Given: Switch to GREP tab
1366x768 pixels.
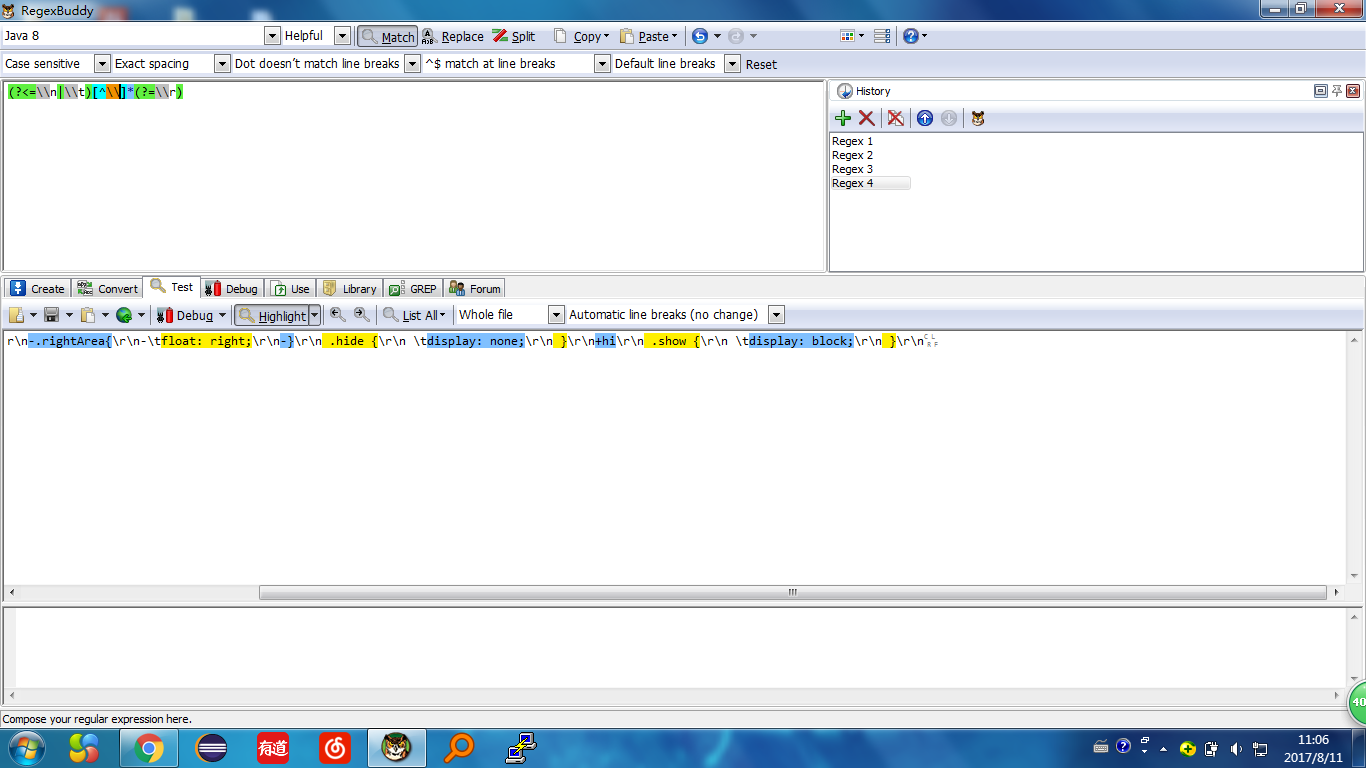Looking at the screenshot, I should 412,289.
